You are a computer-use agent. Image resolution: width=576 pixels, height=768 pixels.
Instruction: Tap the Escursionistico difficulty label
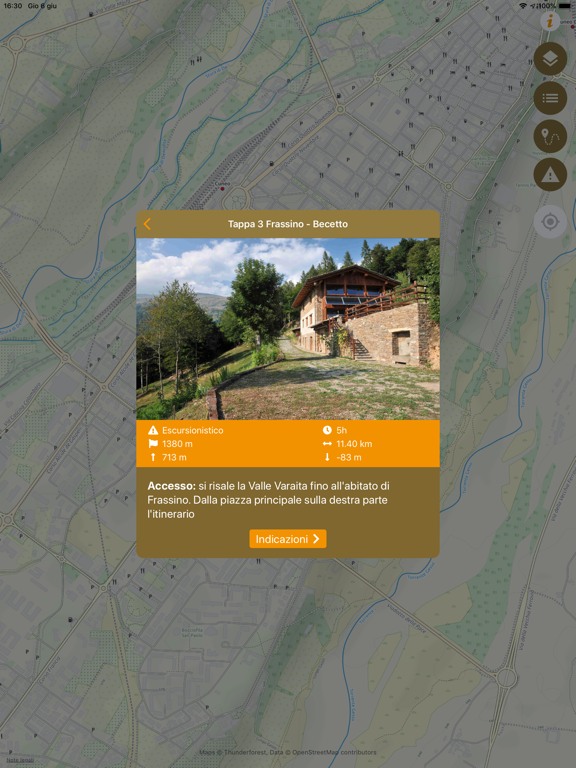tap(192, 430)
